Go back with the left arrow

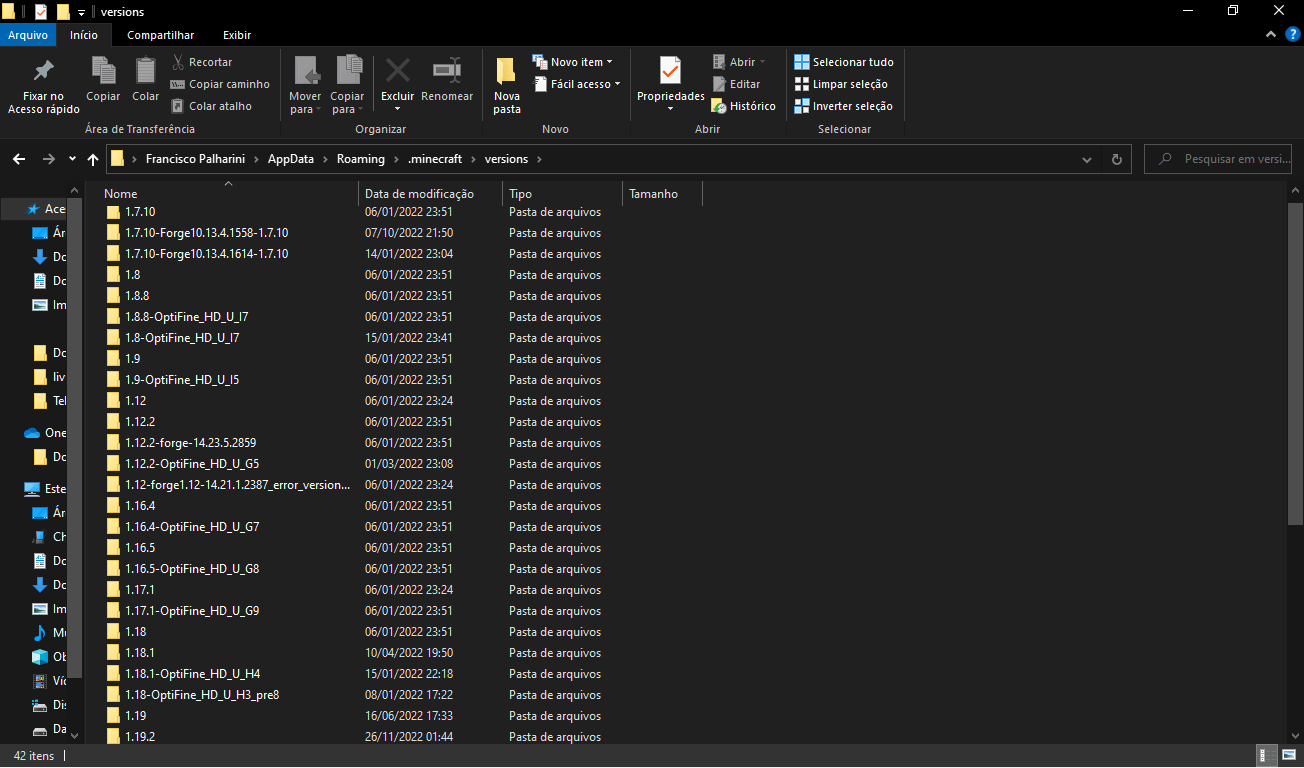click(x=19, y=159)
